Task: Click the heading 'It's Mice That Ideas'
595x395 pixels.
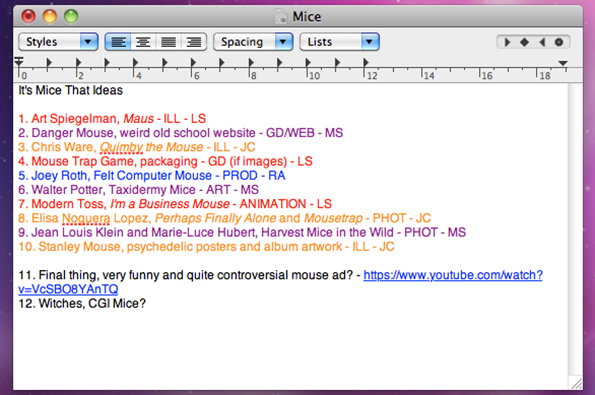Action: coord(71,90)
